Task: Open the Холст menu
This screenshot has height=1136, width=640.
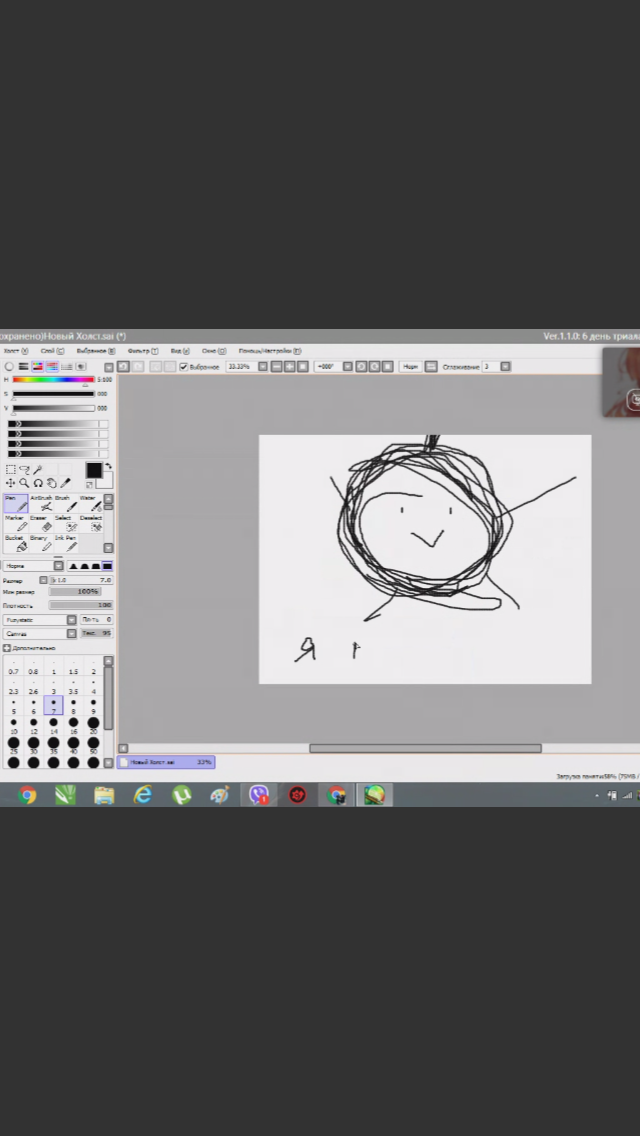Action: [x=15, y=351]
